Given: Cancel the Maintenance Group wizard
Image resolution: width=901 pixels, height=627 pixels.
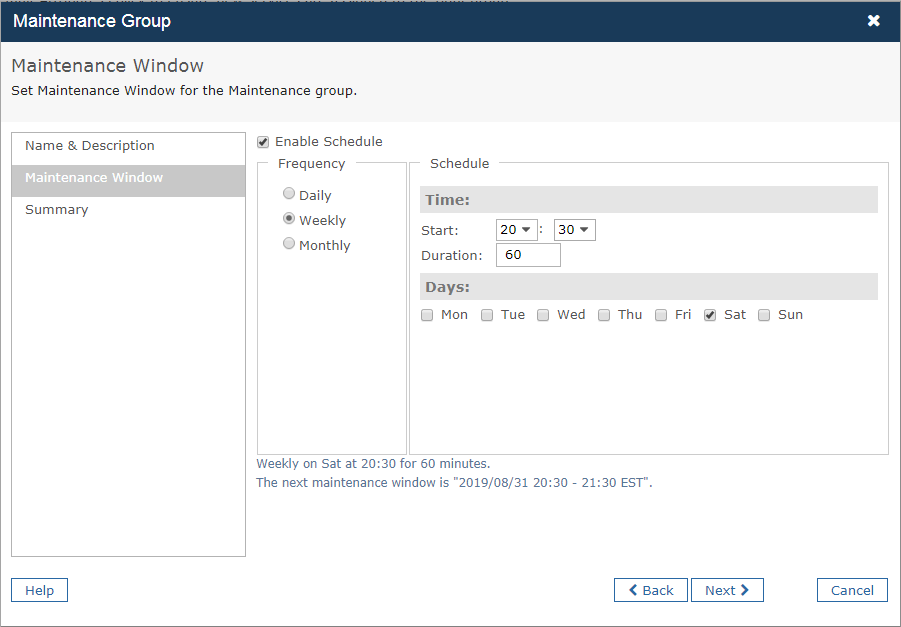Looking at the screenshot, I should (852, 590).
